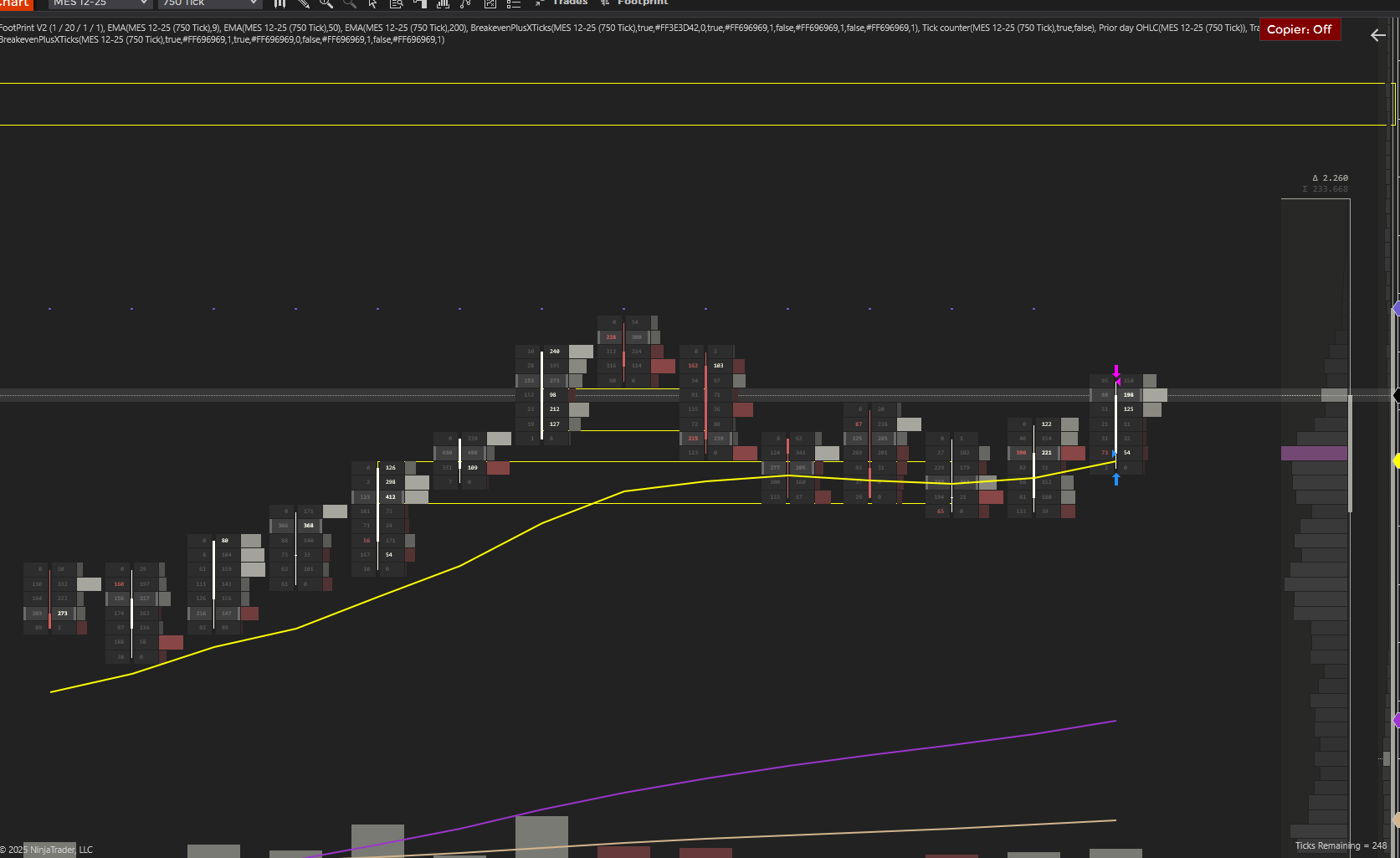Click the © 2025 NinjaTrader, LLC notice
The width and height of the screenshot is (1400, 858).
click(46, 850)
